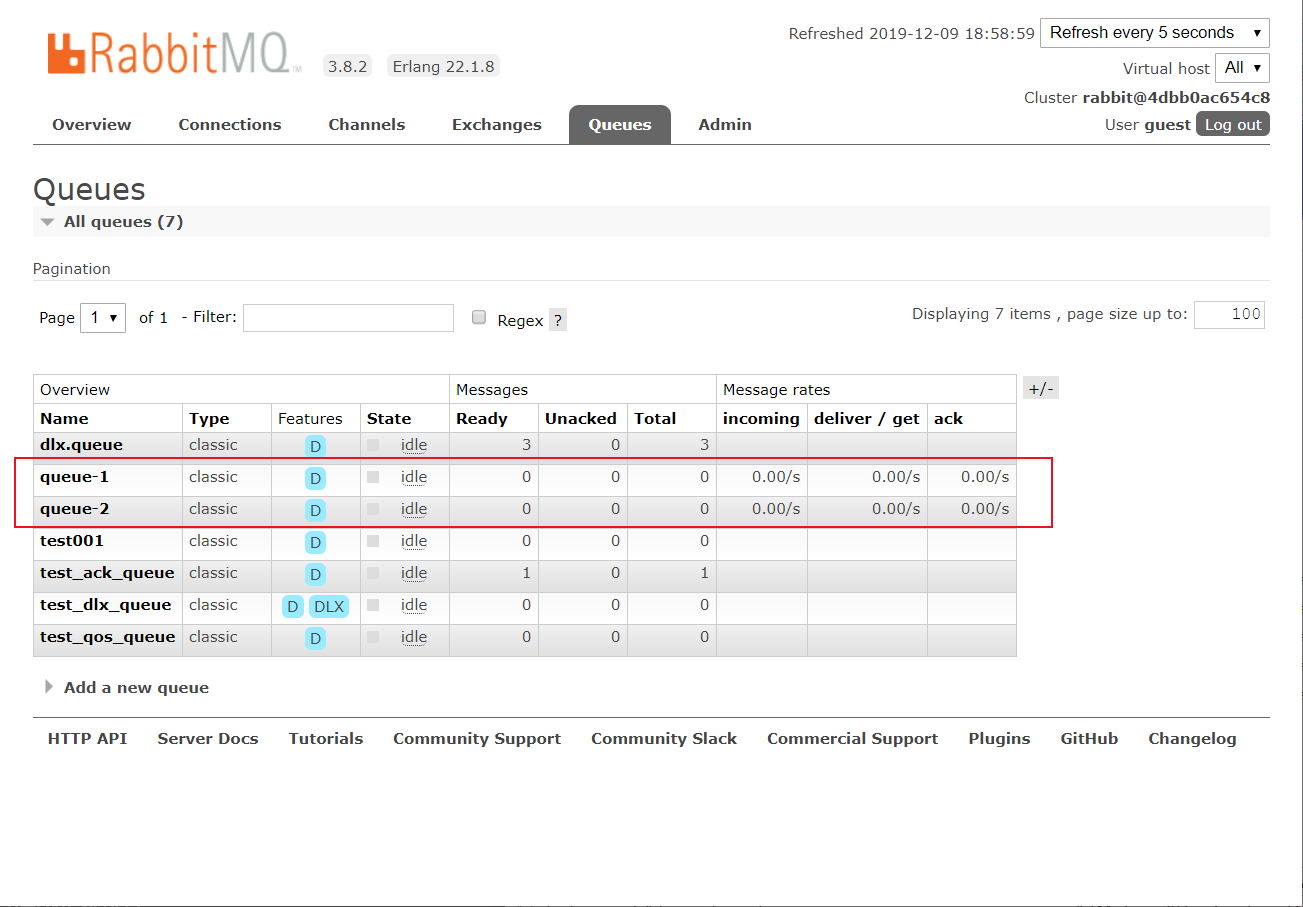Click the D feature badge for test001
1303x907 pixels.
click(315, 542)
